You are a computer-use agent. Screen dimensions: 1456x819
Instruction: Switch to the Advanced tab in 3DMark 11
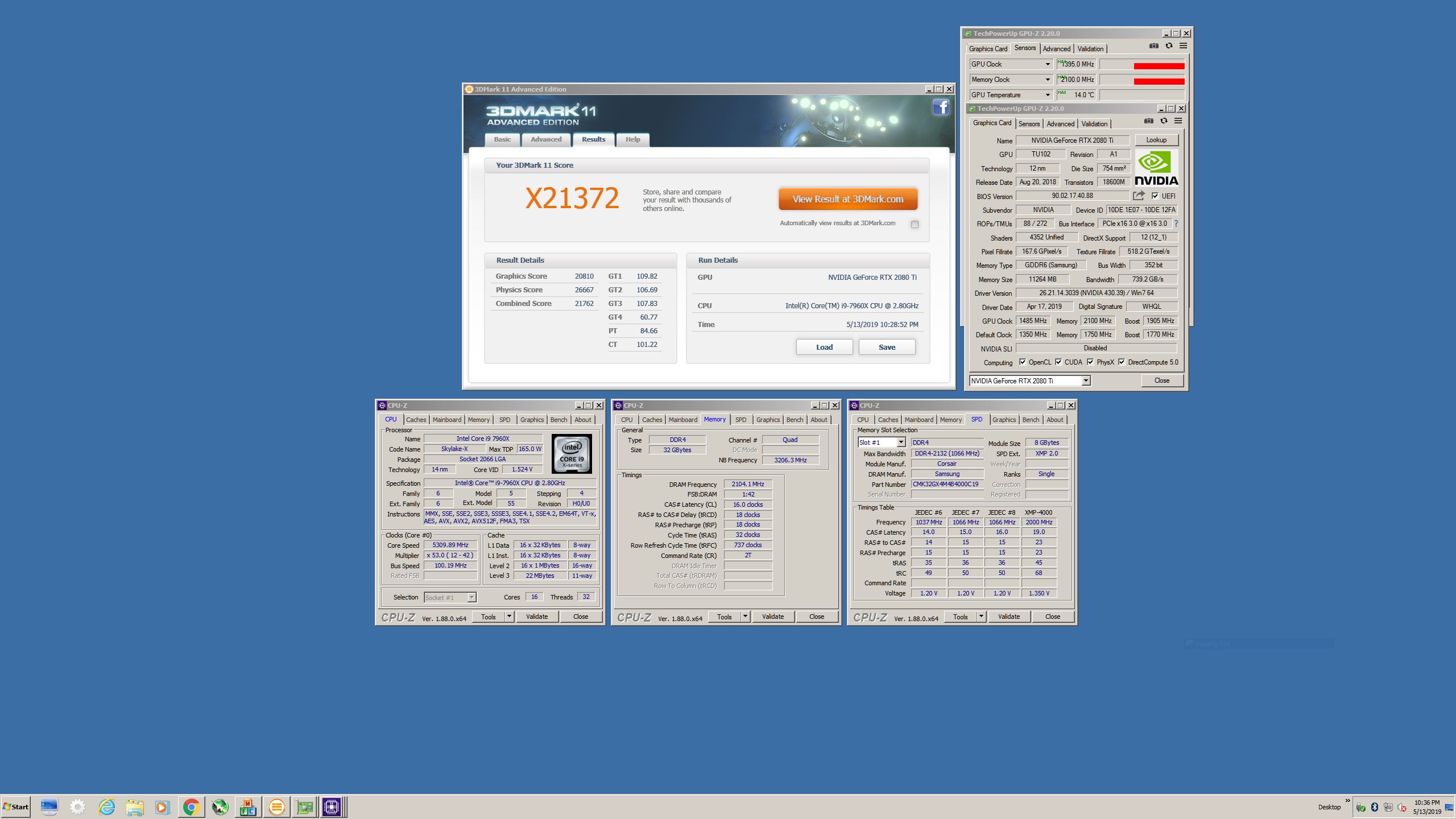click(546, 139)
